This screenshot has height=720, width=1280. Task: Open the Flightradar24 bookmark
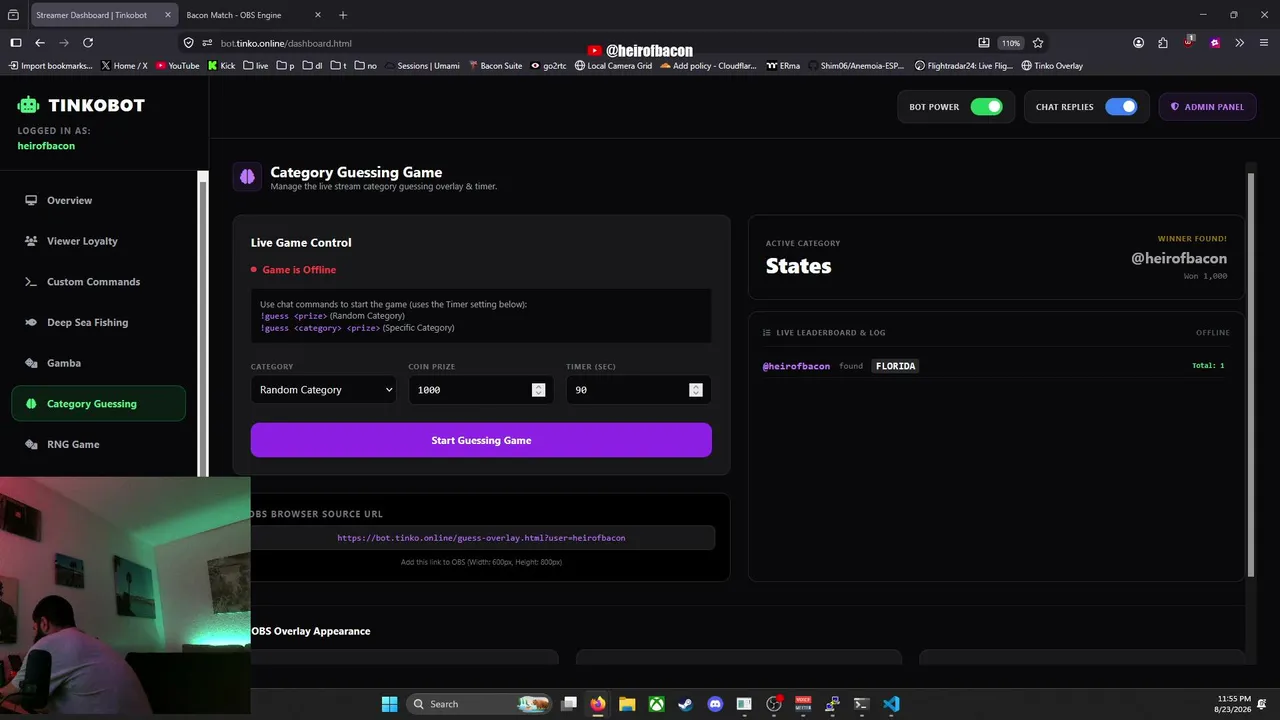[964, 66]
